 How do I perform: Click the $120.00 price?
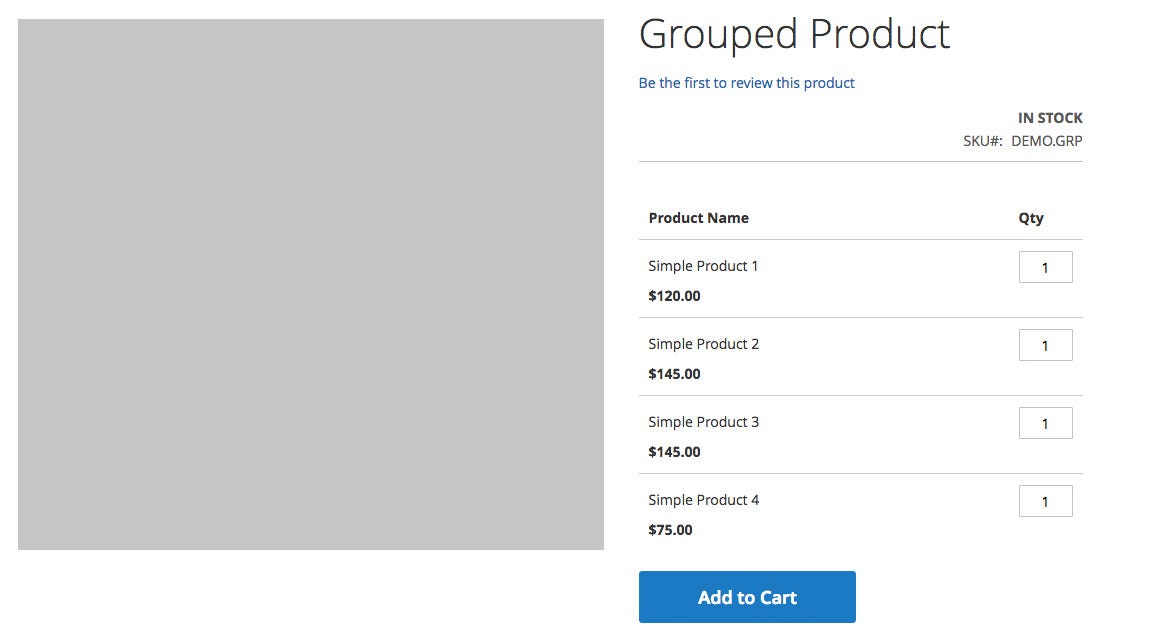tap(674, 296)
